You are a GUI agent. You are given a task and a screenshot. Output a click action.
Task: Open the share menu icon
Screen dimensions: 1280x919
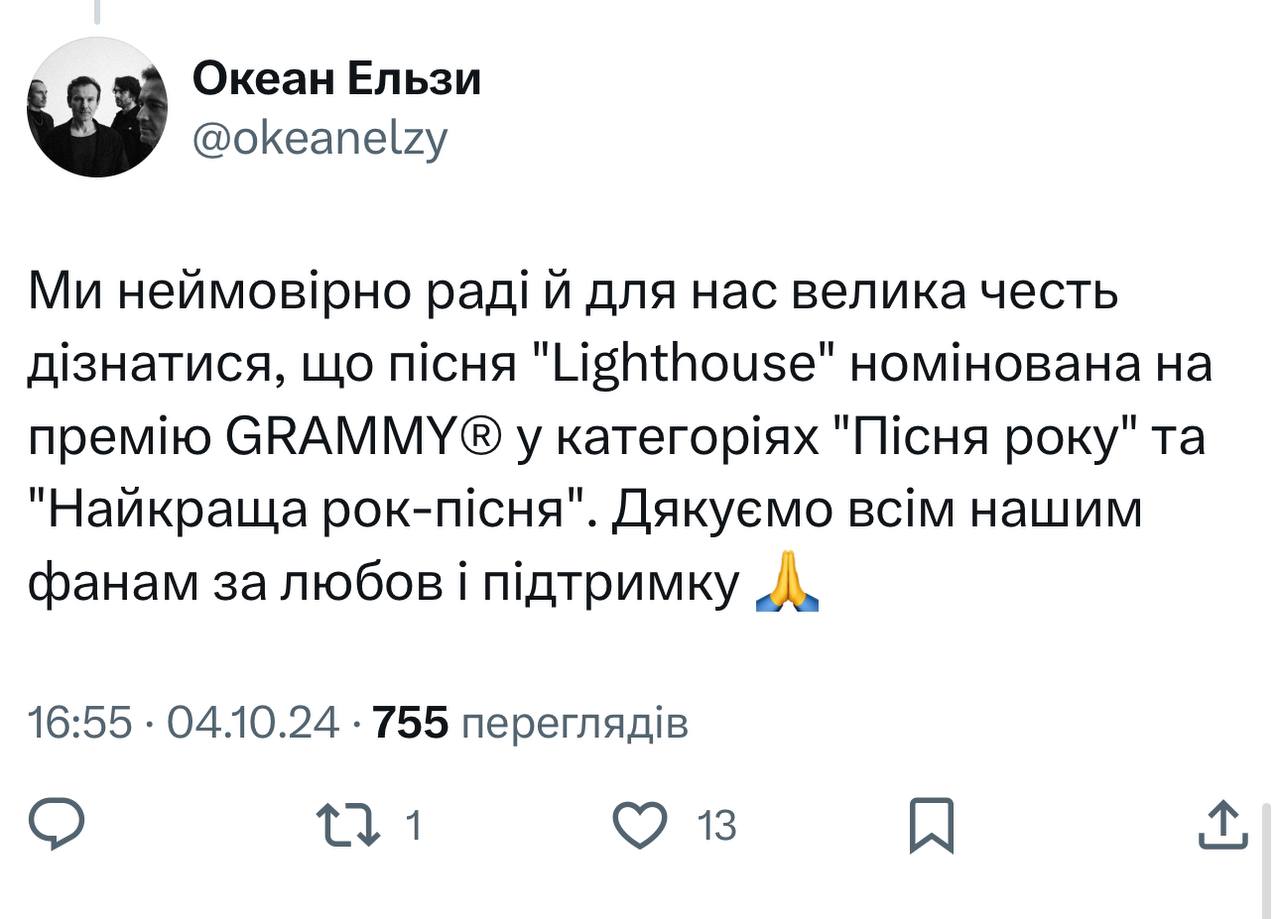[x=1223, y=826]
